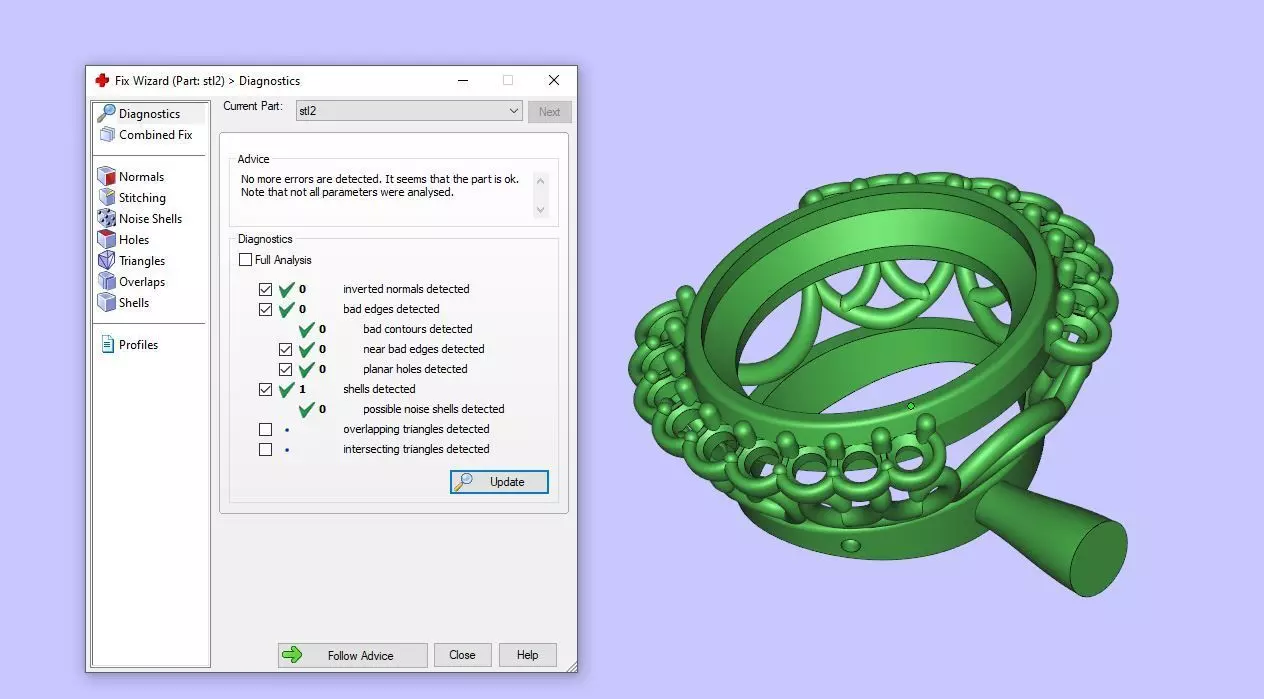Uncheck near bad edges detected checkbox
1264x699 pixels.
(x=285, y=349)
